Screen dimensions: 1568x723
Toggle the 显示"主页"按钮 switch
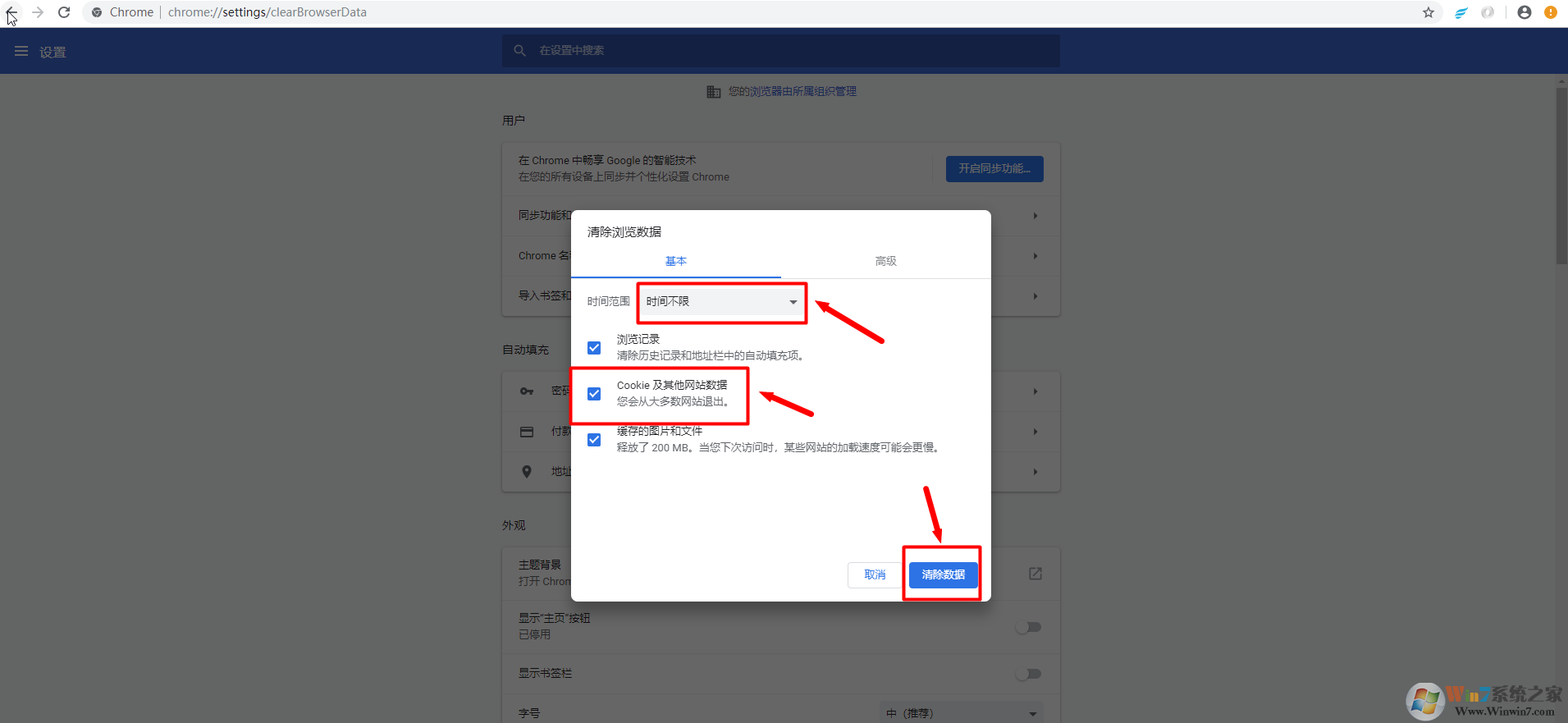[x=1029, y=627]
